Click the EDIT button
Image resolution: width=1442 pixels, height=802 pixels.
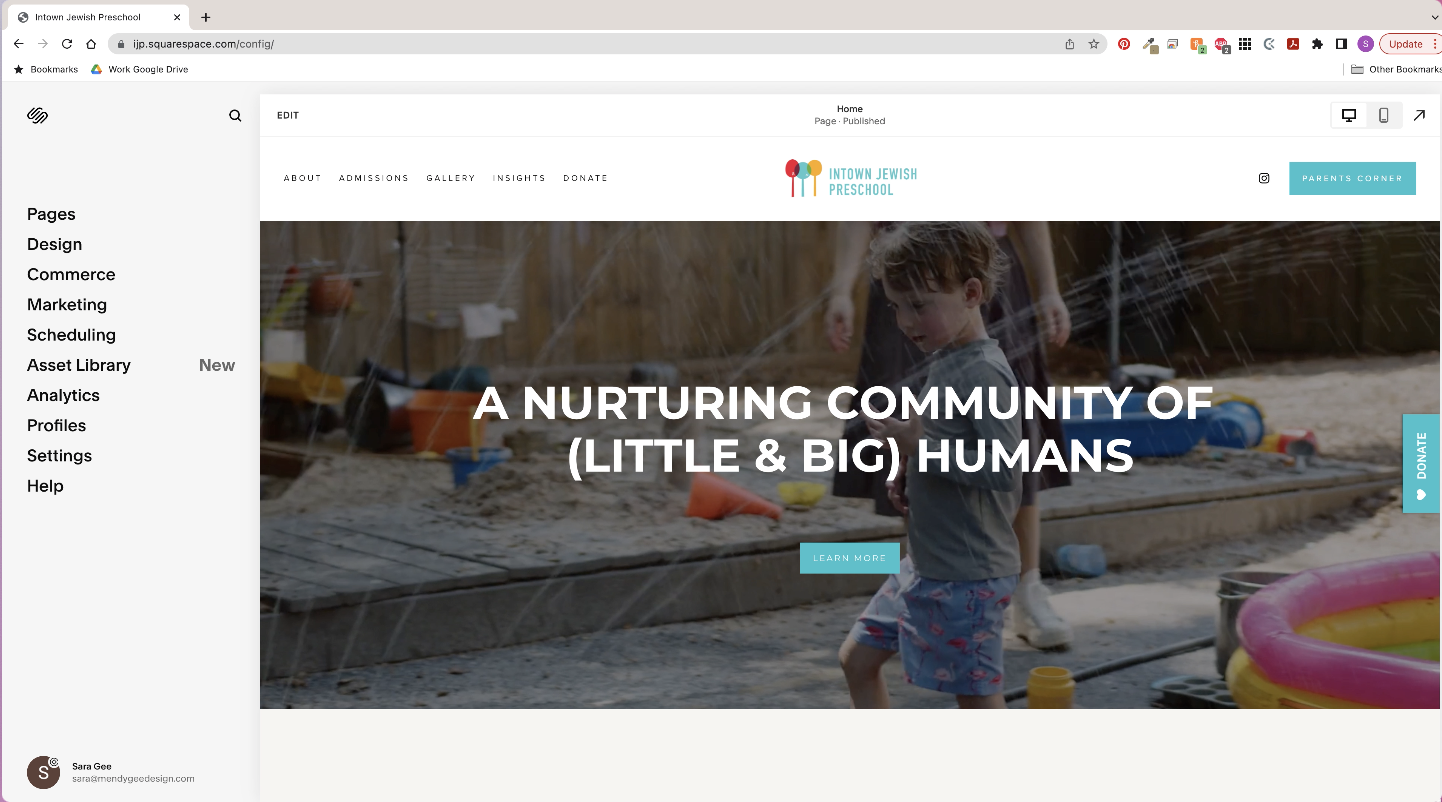[288, 116]
